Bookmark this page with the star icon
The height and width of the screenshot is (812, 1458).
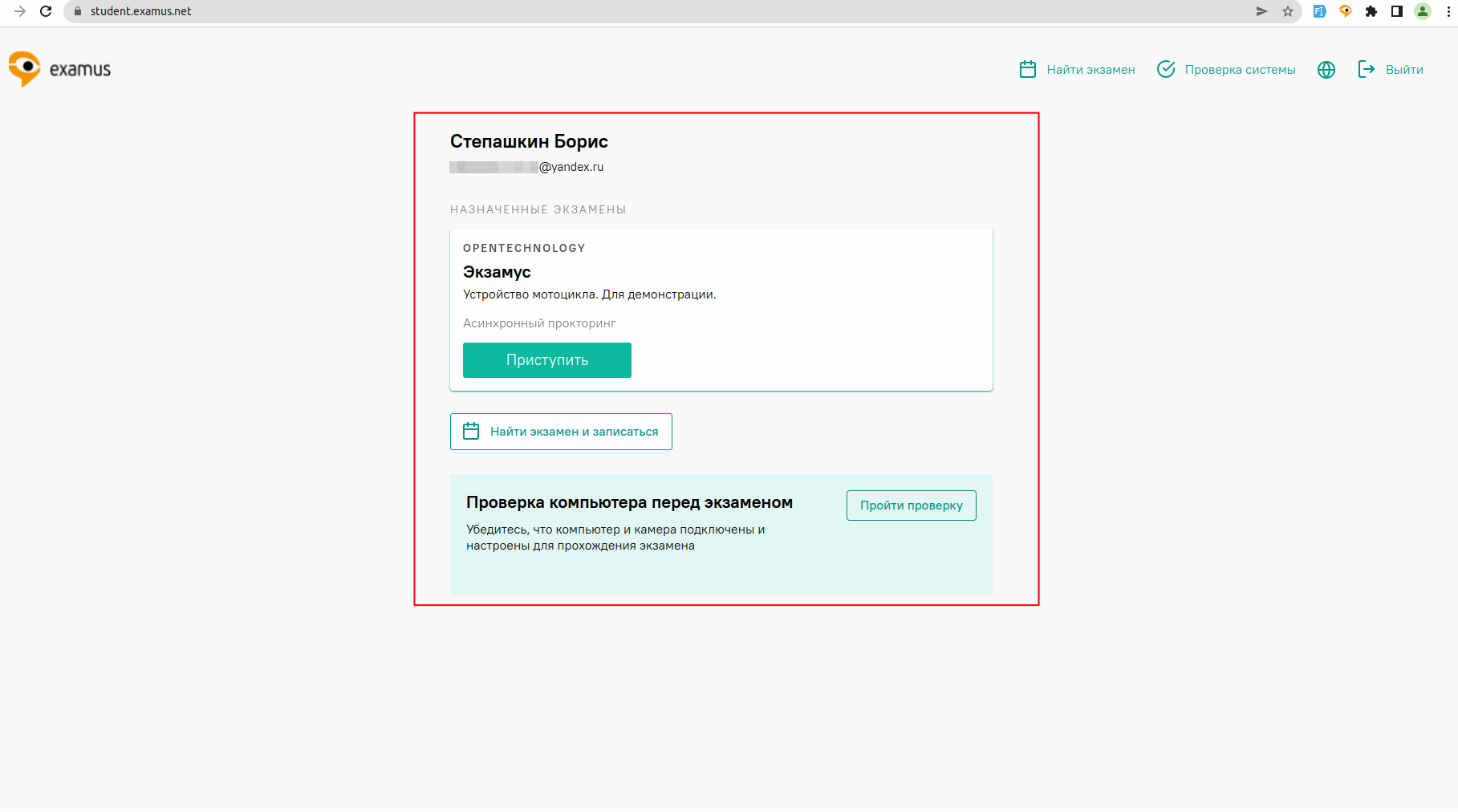tap(1288, 11)
